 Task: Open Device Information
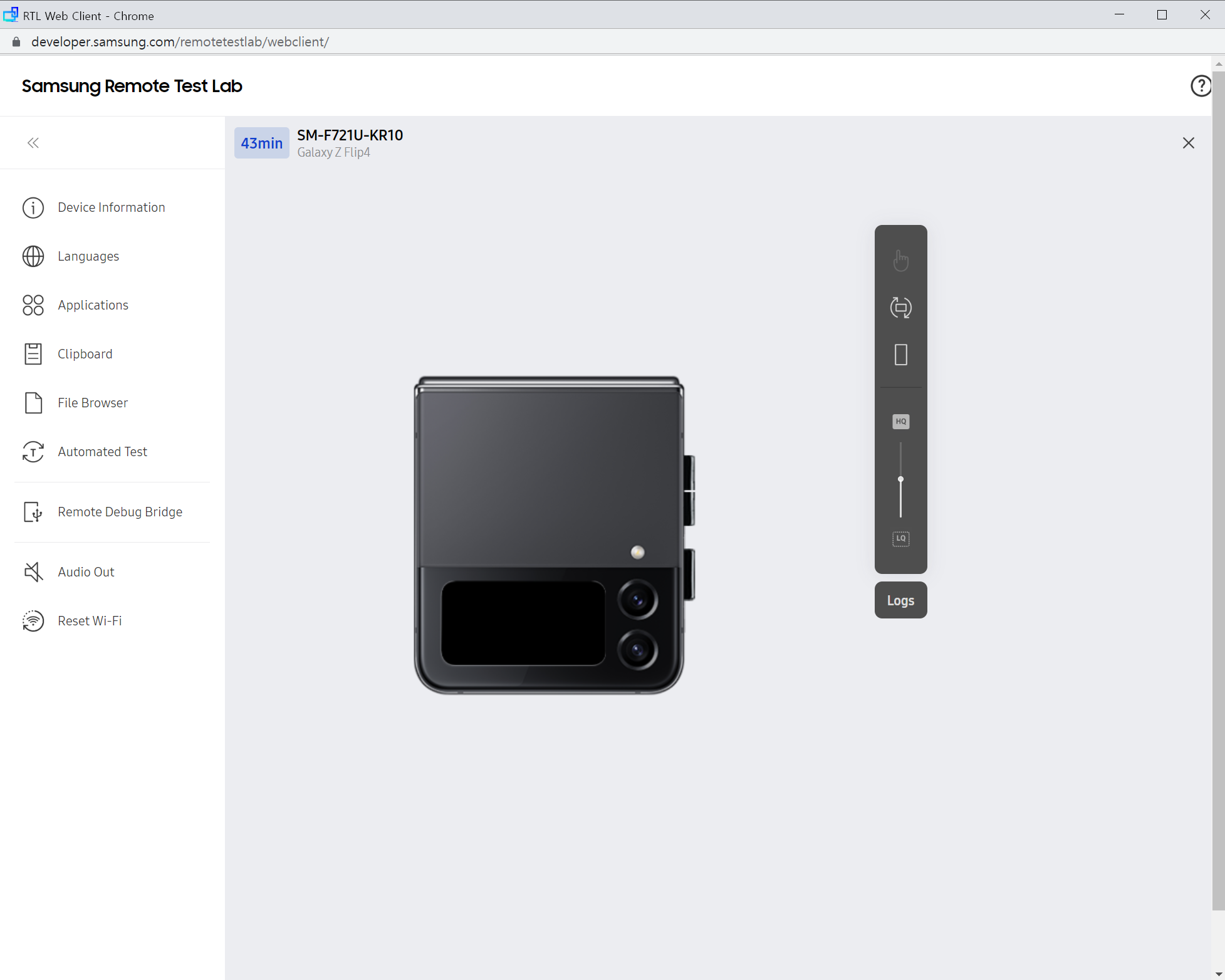tap(111, 207)
